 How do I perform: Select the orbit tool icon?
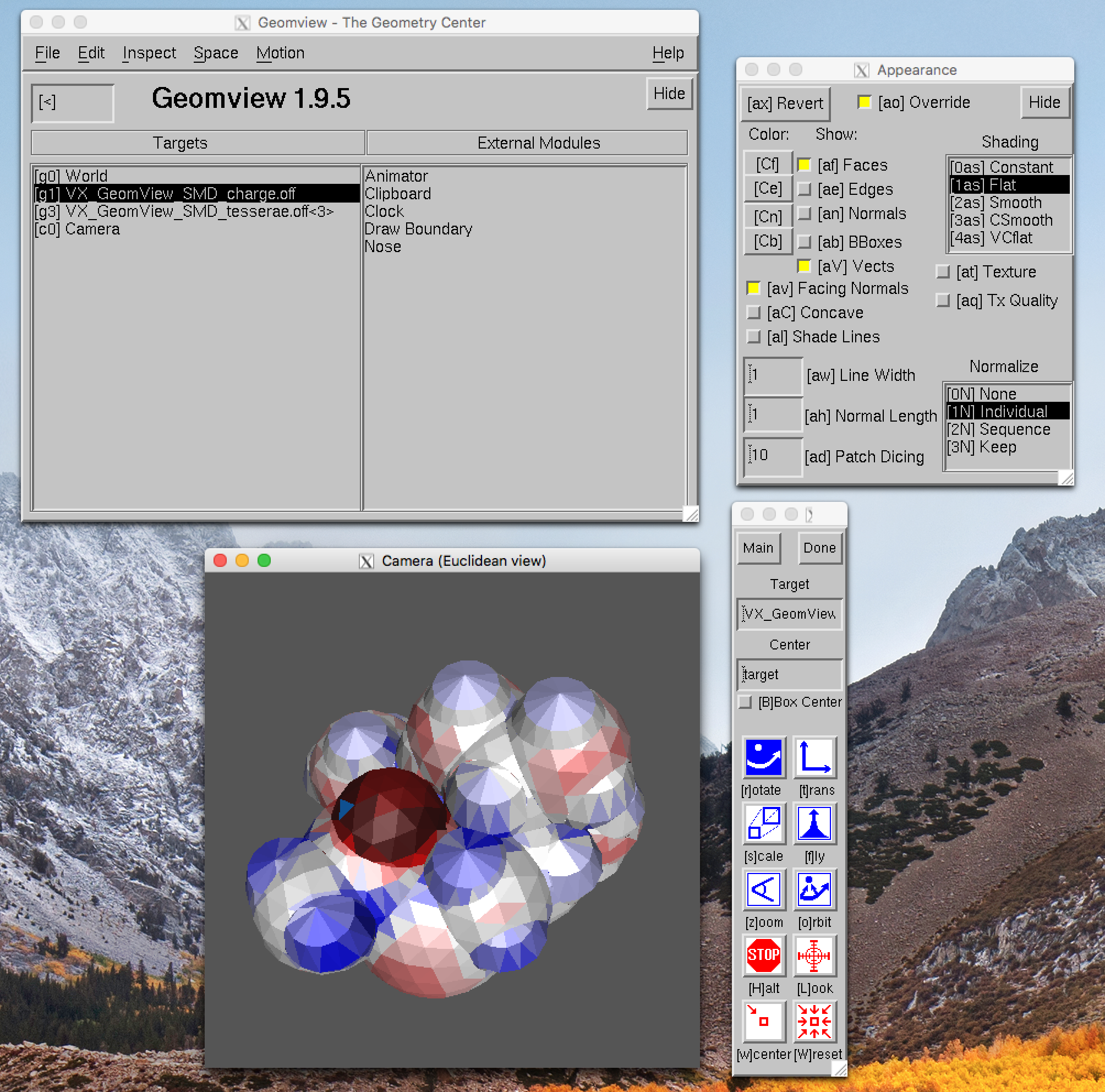click(814, 889)
